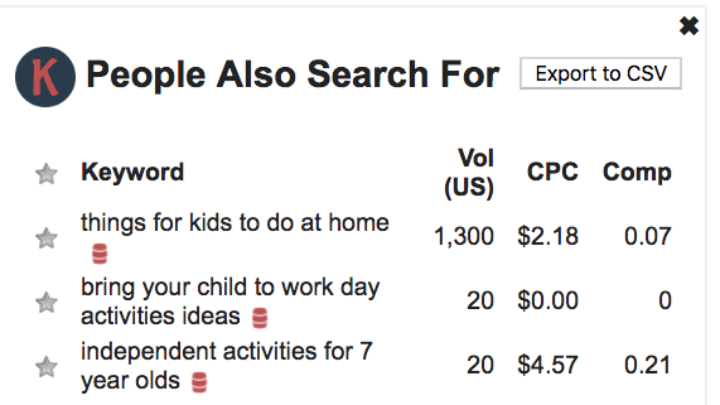The image size is (720, 405).
Task: Close the People Also Search For panel
Action: (x=689, y=26)
